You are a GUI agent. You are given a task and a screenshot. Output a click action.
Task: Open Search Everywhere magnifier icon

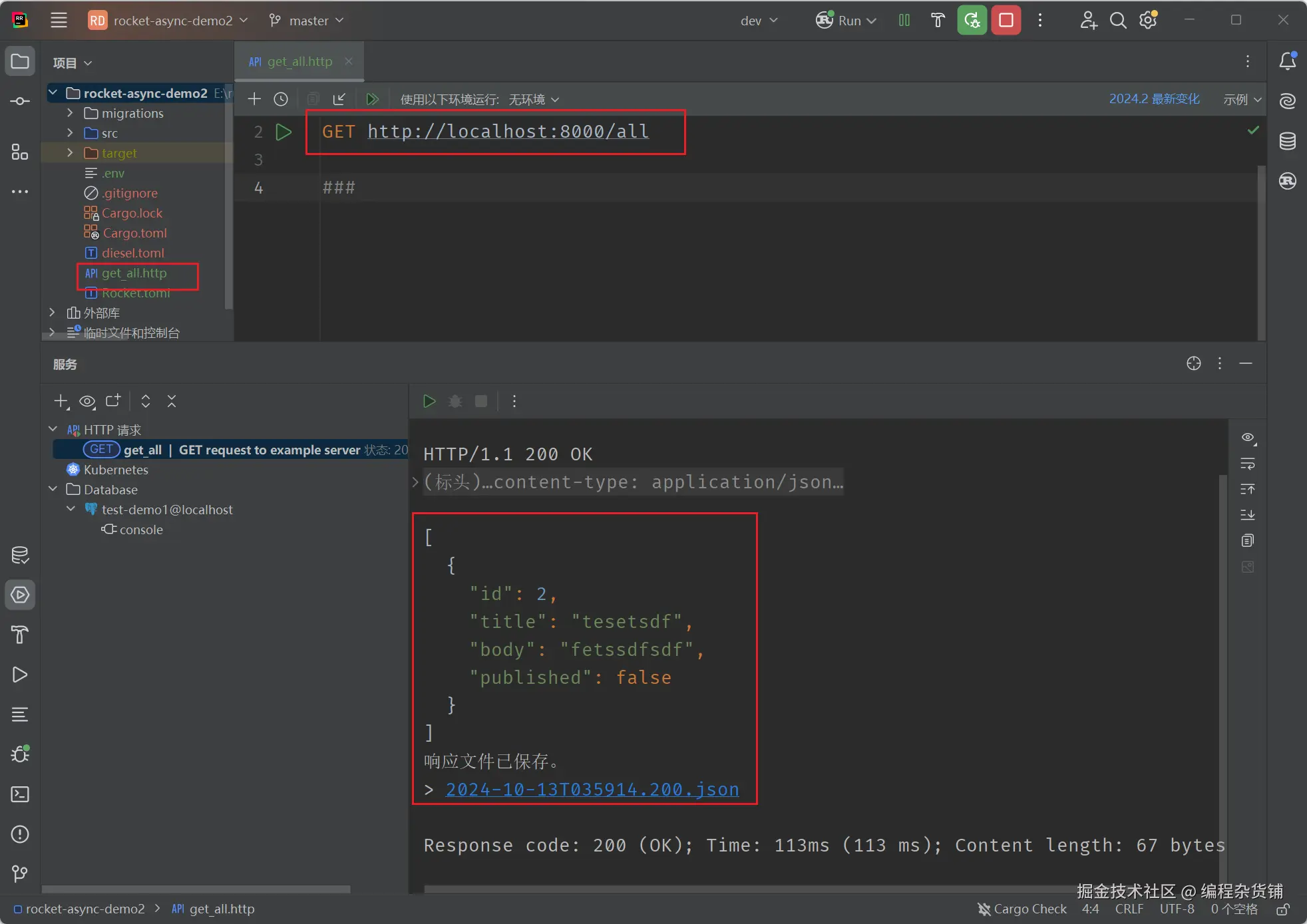(1119, 20)
